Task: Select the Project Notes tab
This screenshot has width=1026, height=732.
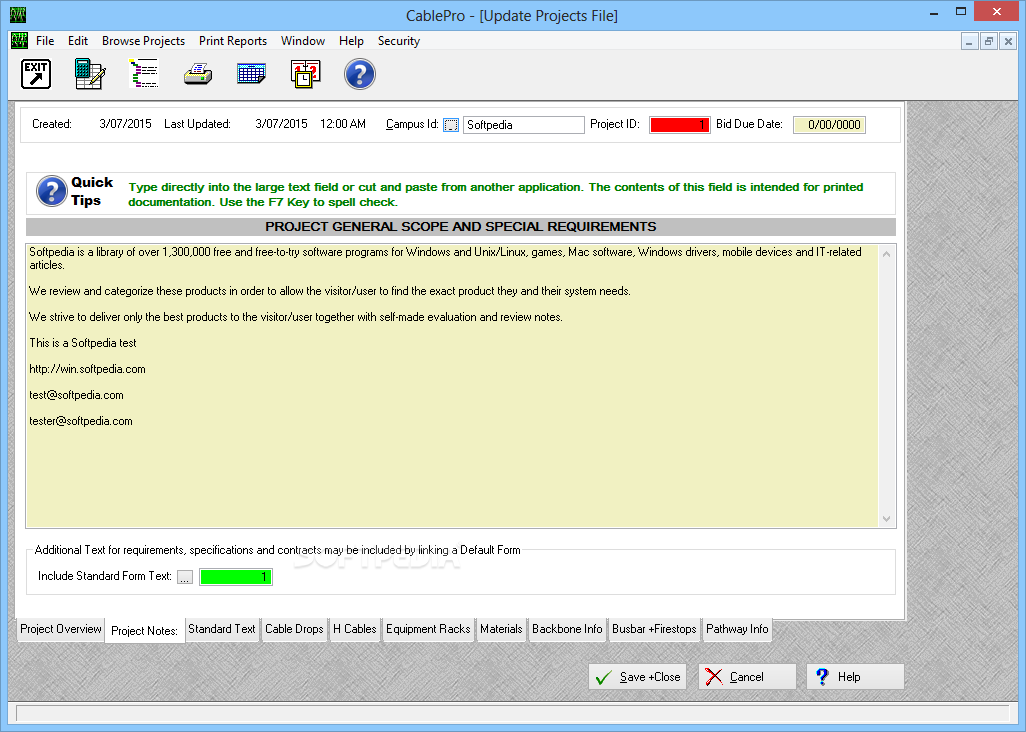Action: tap(145, 631)
